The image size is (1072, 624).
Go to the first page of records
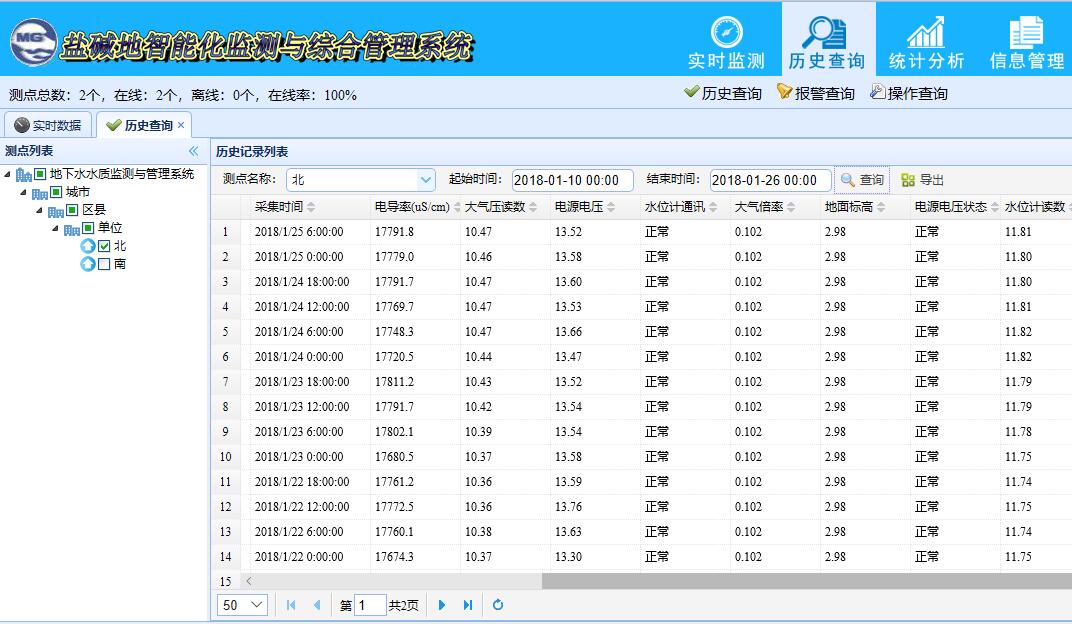click(291, 605)
